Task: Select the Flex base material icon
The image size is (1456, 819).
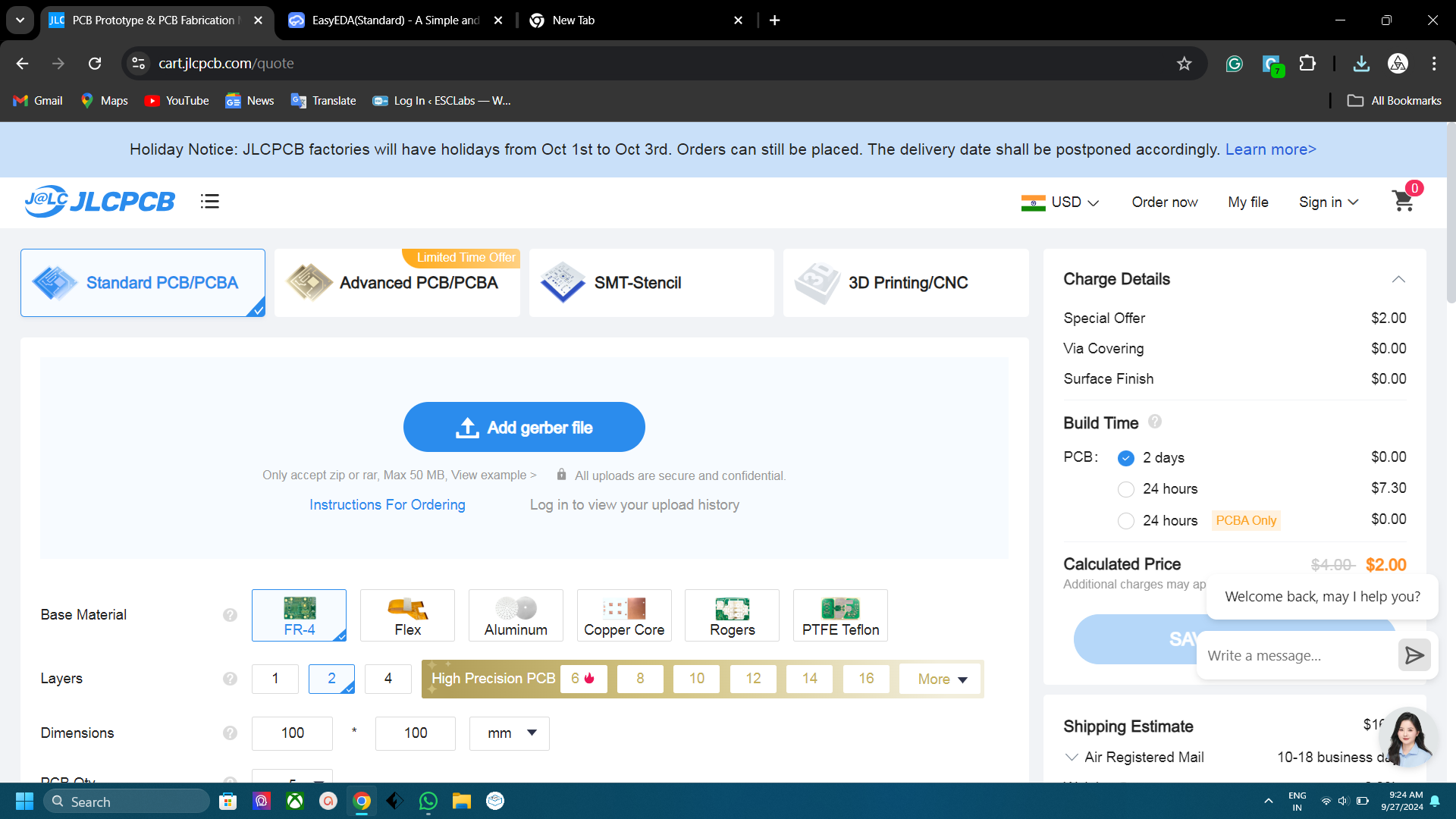Action: click(x=407, y=615)
